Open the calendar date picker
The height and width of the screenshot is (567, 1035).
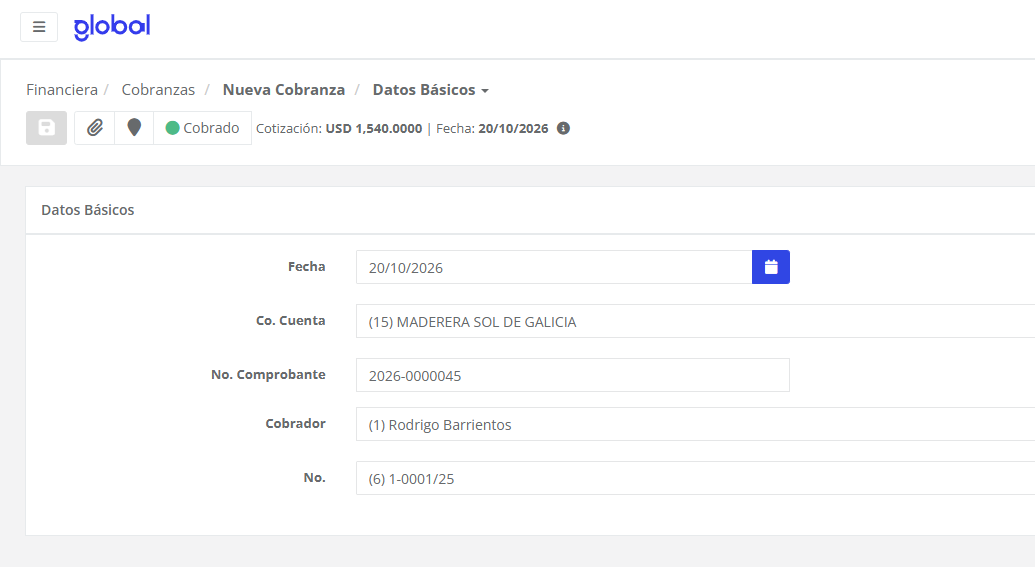pos(771,267)
